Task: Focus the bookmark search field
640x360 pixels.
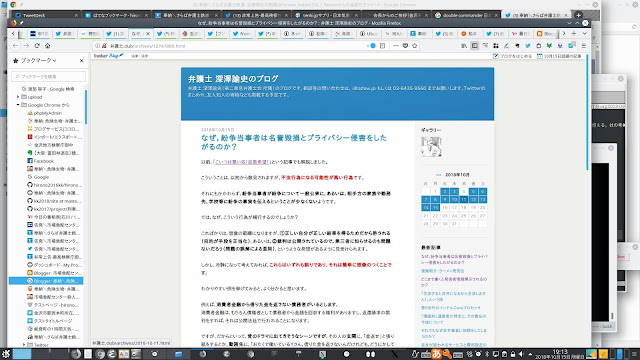Action: (x=49, y=76)
